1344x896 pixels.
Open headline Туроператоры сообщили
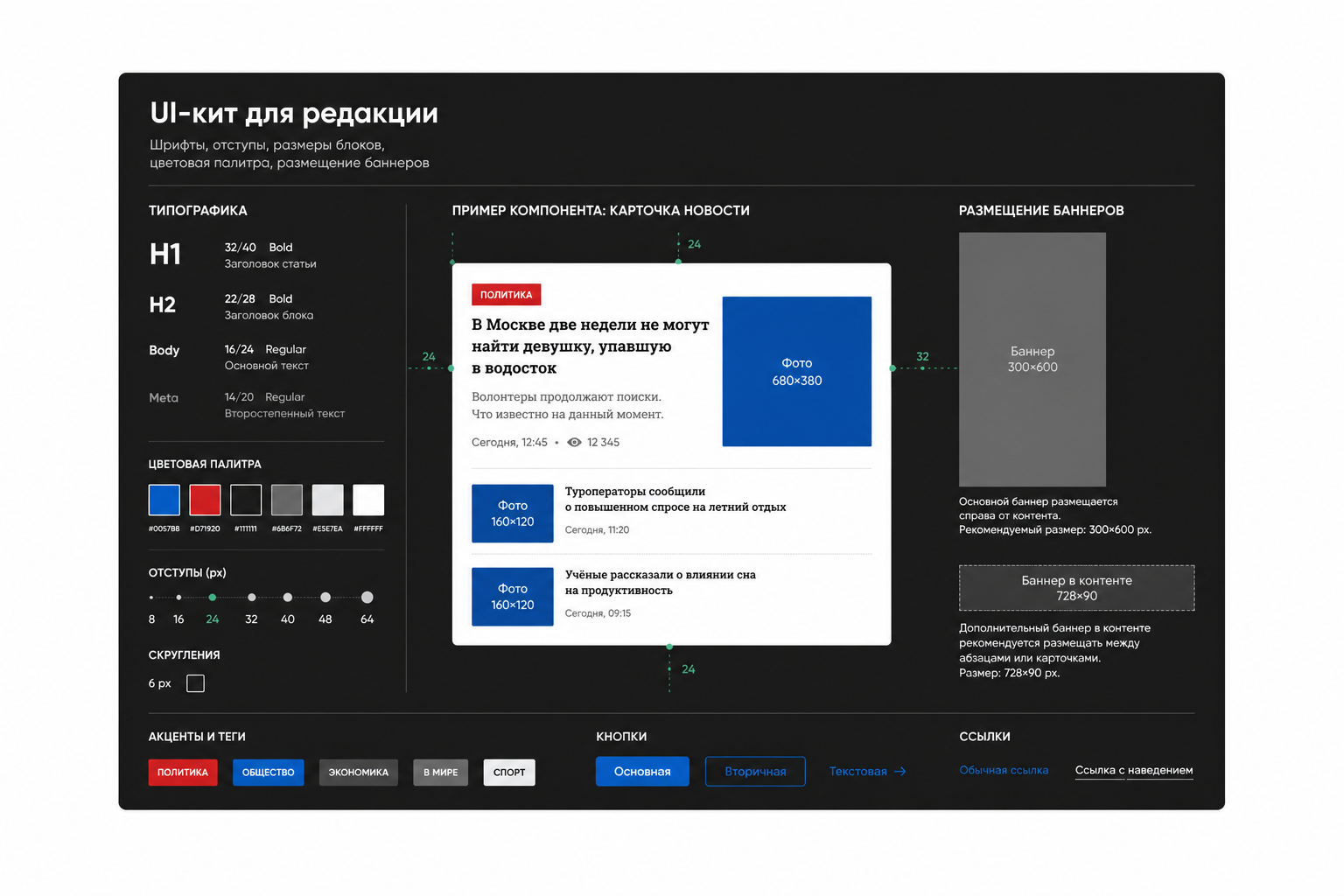pos(675,500)
